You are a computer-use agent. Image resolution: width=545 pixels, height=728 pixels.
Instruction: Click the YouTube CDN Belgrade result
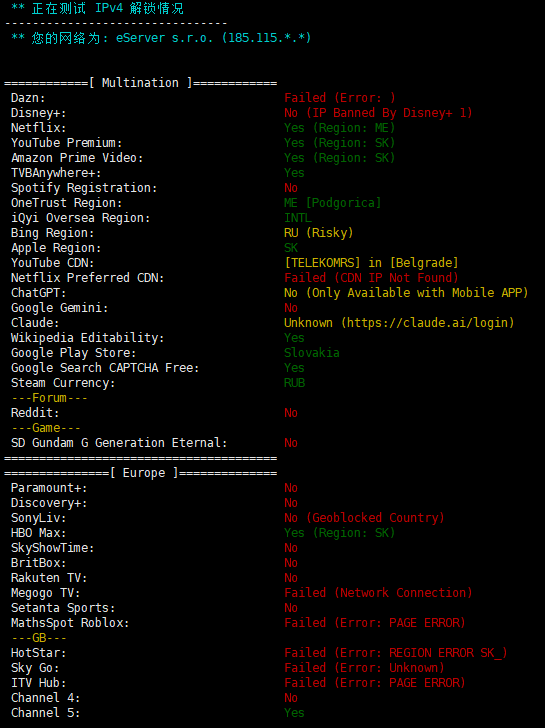coord(371,263)
